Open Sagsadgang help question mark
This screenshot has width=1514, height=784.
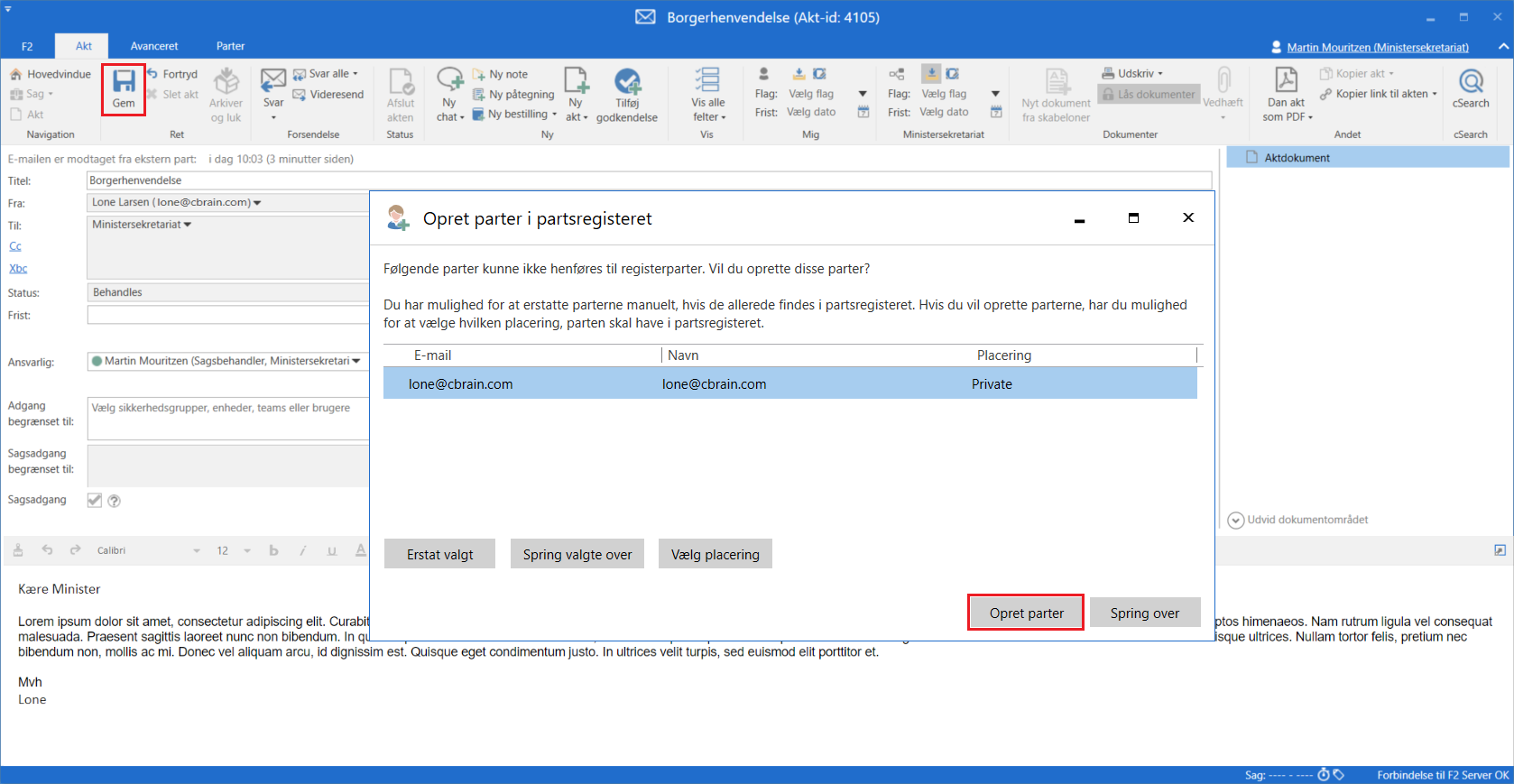(115, 501)
